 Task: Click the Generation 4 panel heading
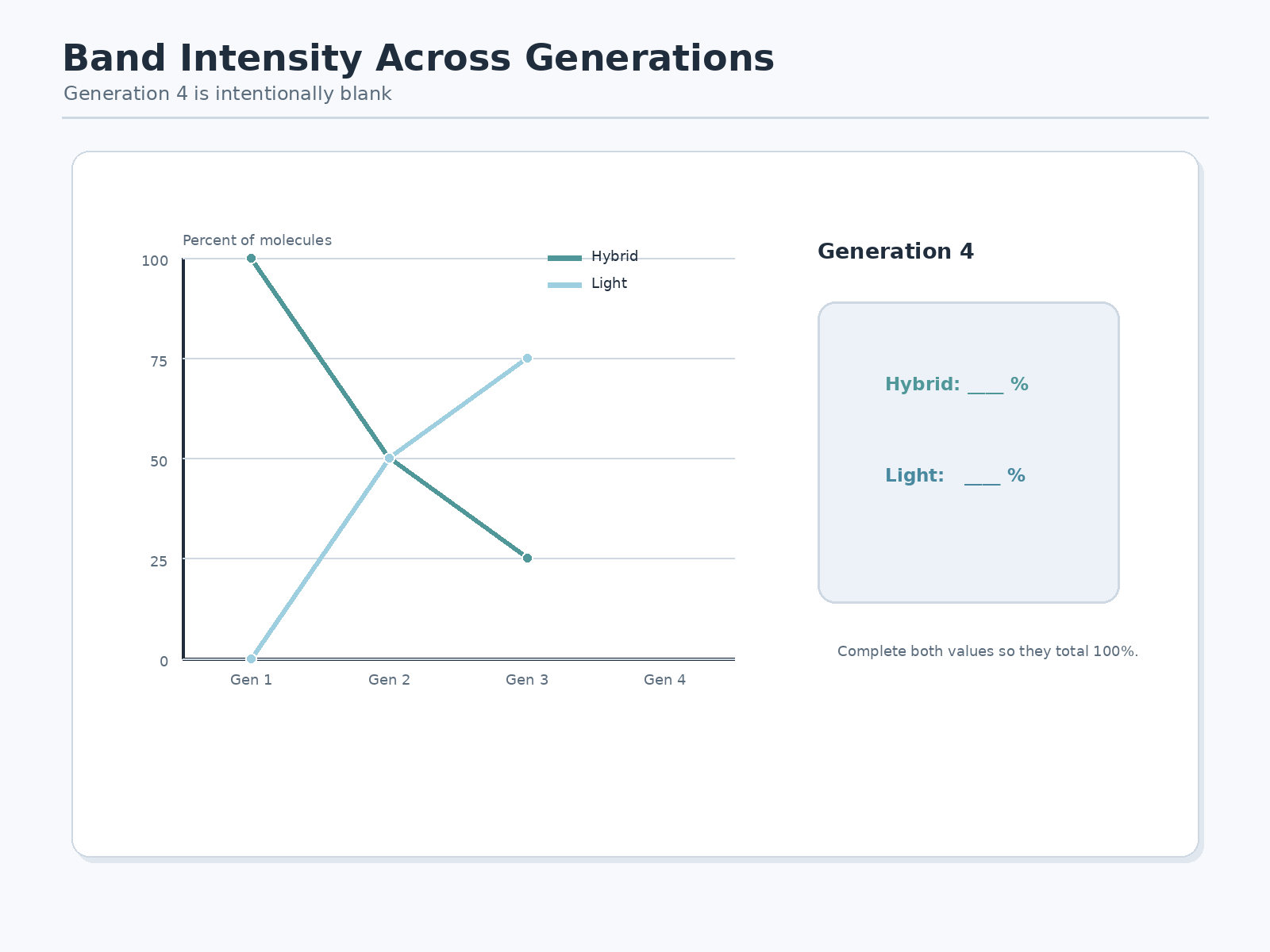[x=895, y=251]
